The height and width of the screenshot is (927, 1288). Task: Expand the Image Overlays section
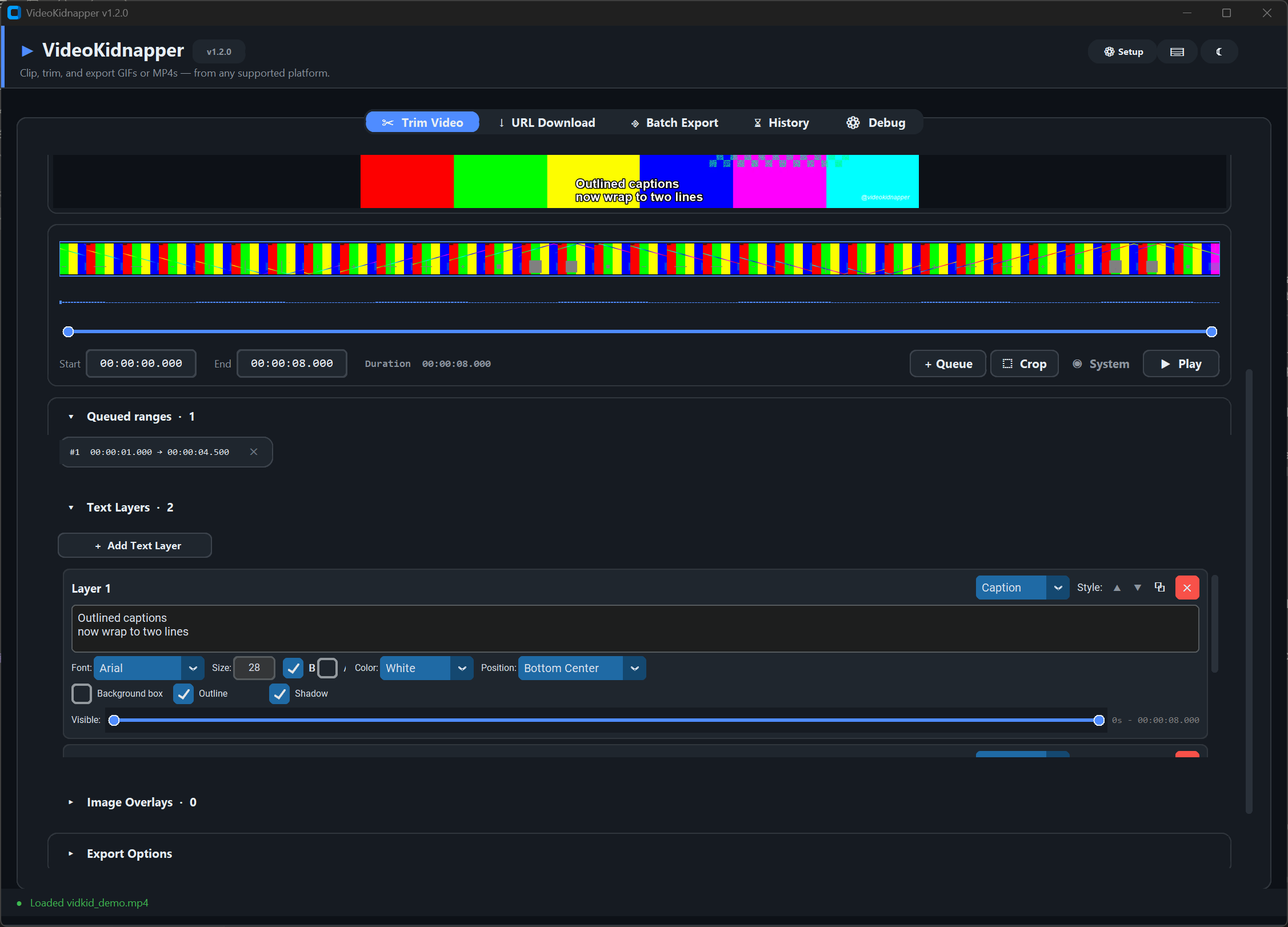71,802
